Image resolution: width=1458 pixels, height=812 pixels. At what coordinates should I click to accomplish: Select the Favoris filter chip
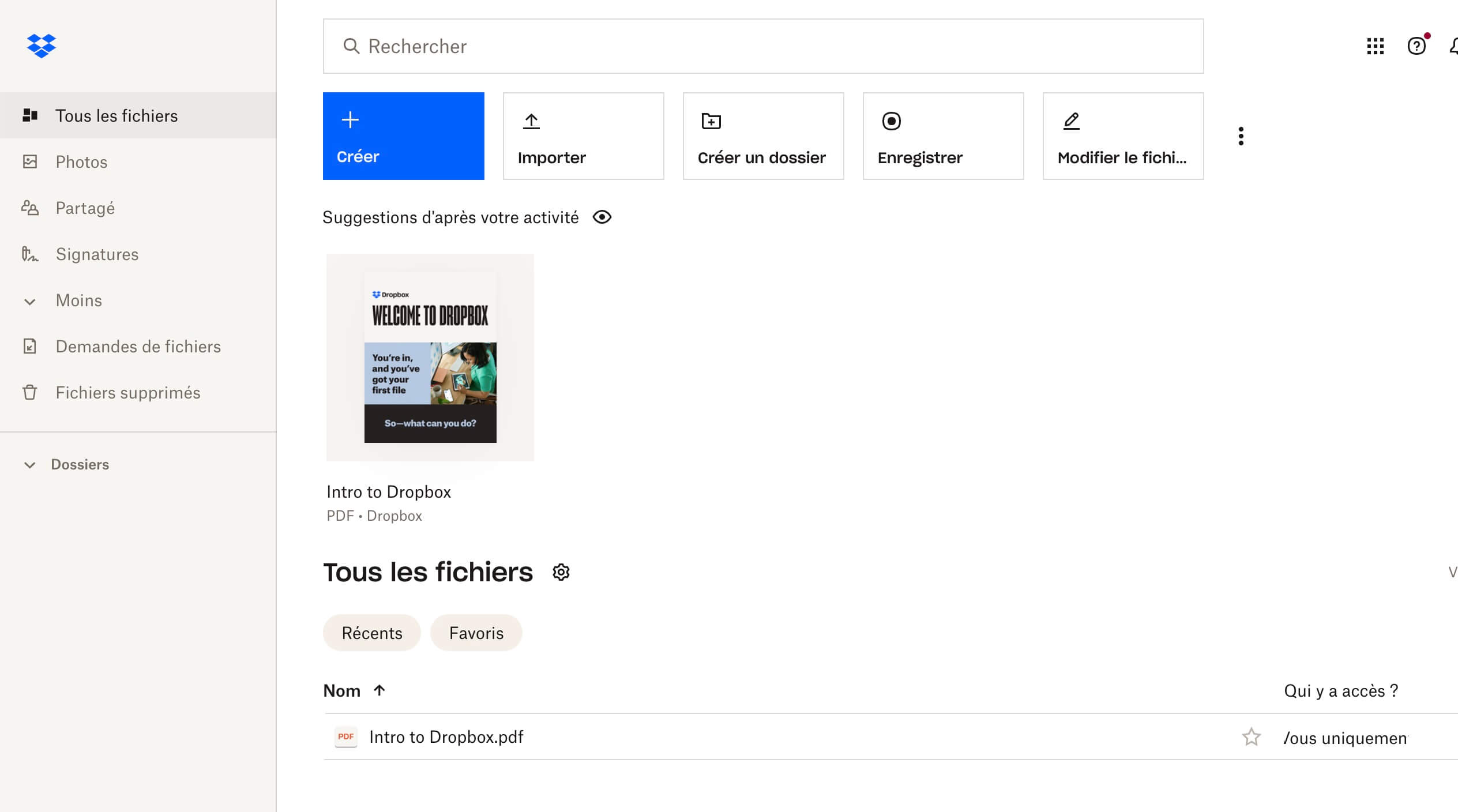pos(476,633)
